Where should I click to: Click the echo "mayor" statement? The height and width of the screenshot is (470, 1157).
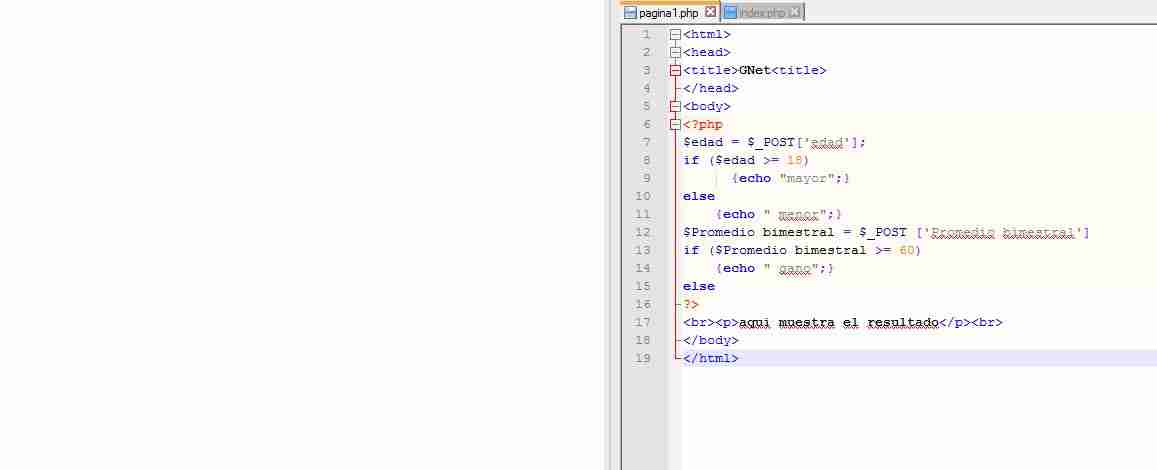[791, 179]
